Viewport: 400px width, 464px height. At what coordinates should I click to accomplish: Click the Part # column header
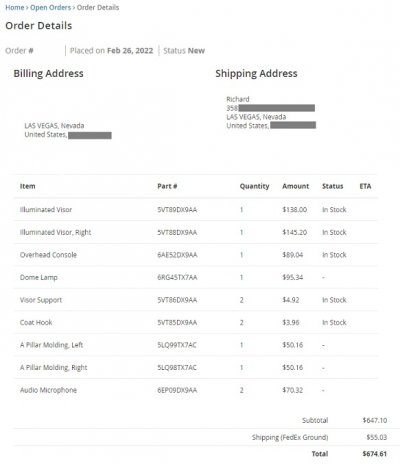coord(167,186)
